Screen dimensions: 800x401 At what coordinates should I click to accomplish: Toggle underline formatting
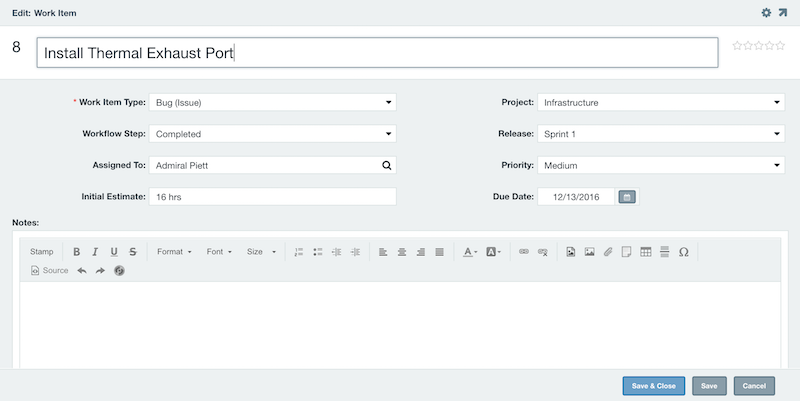coord(114,252)
